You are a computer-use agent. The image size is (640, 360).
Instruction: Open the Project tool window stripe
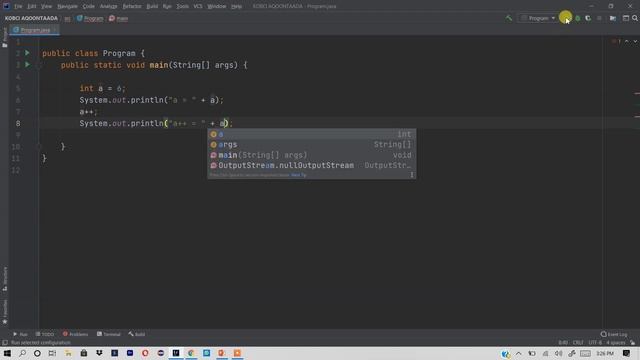pyautogui.click(x=4, y=38)
